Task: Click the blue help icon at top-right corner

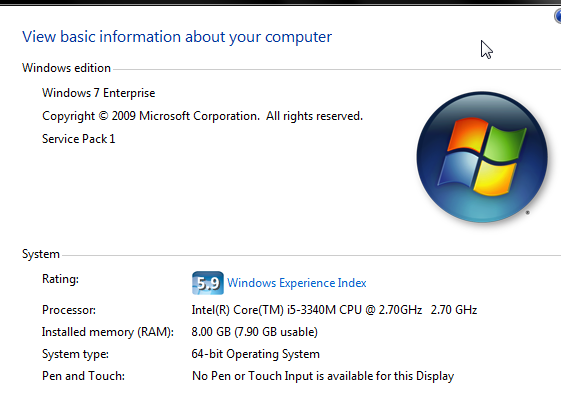Action: pos(557,16)
